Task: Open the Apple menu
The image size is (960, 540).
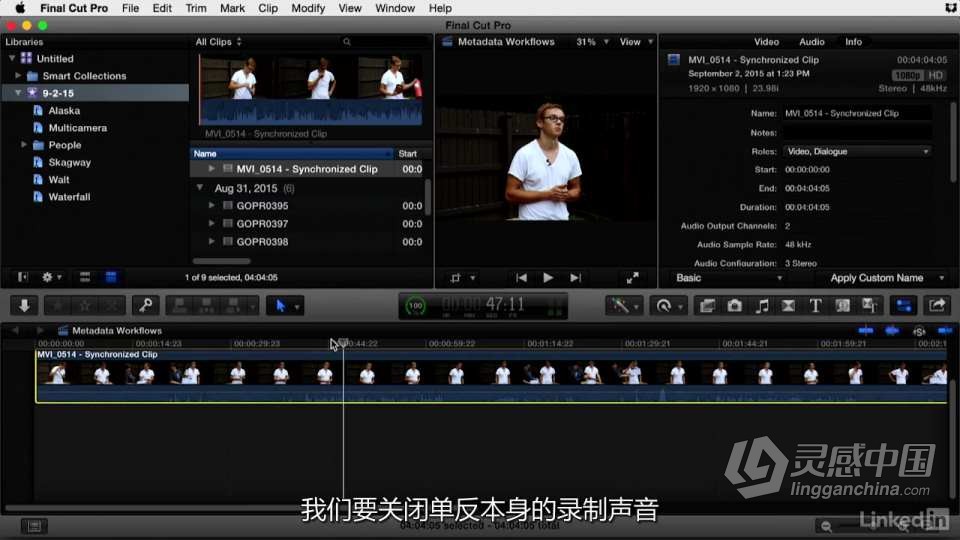Action: point(20,8)
